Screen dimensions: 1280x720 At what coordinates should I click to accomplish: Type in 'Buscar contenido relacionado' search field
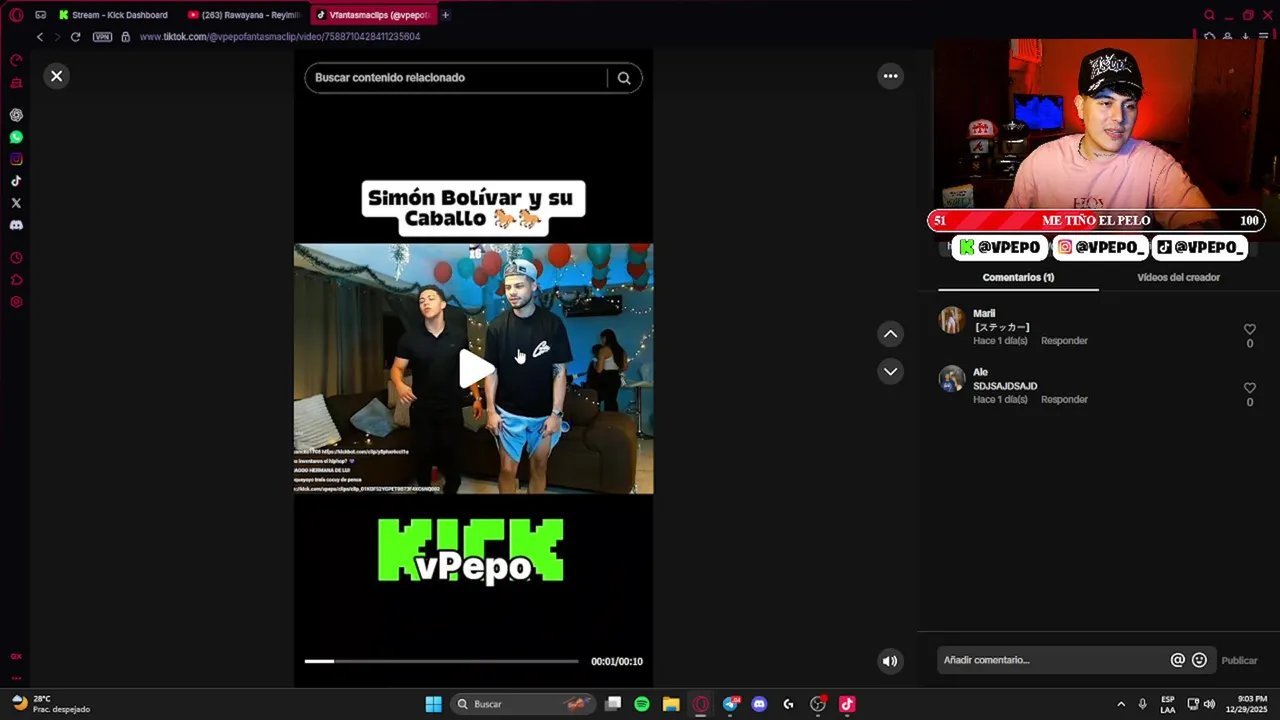click(x=455, y=78)
